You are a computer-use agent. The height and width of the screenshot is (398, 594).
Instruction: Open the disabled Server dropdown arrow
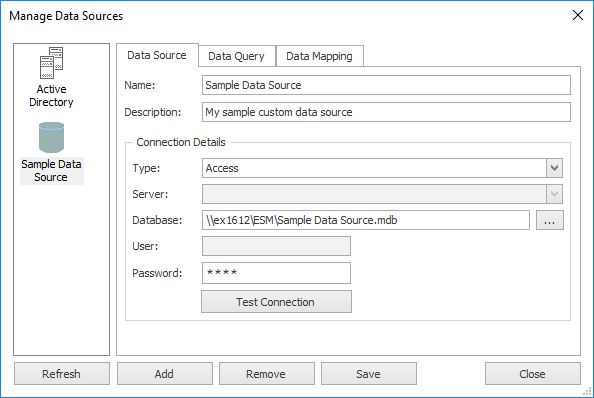pos(554,194)
